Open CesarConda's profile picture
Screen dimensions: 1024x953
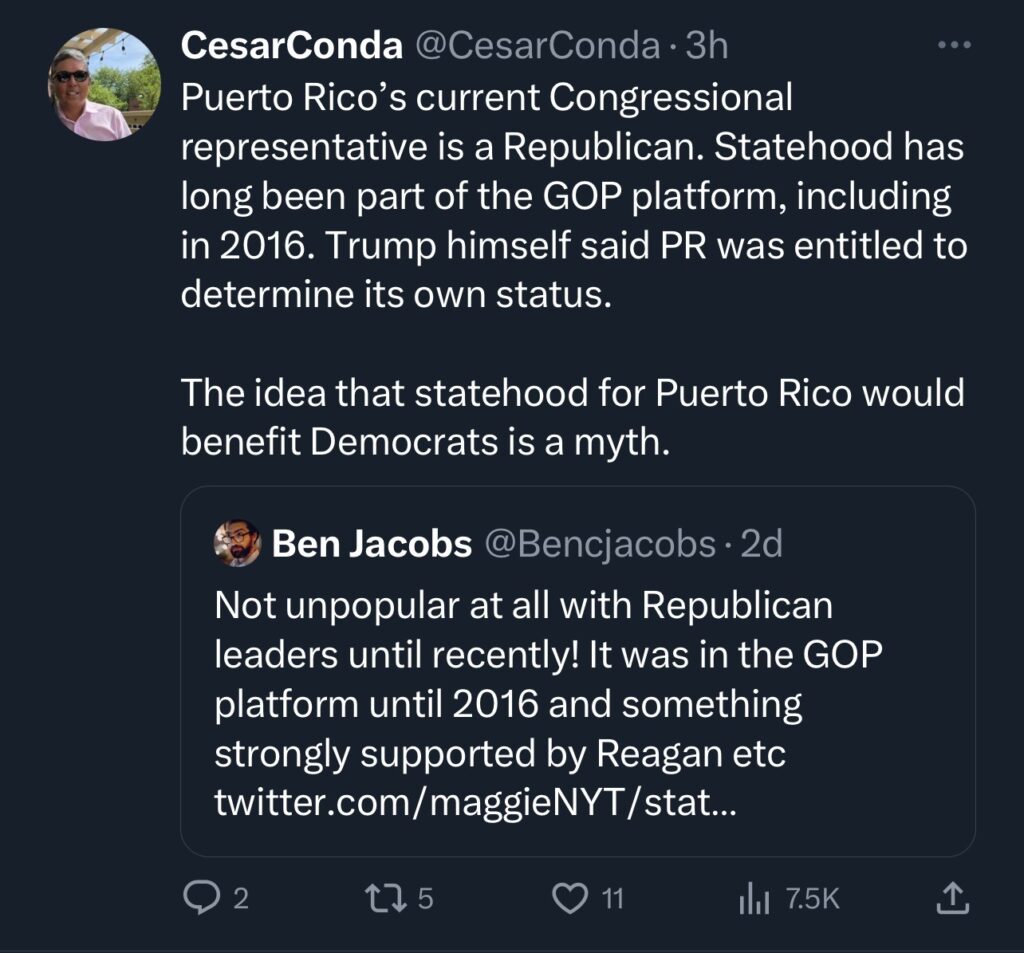point(104,84)
